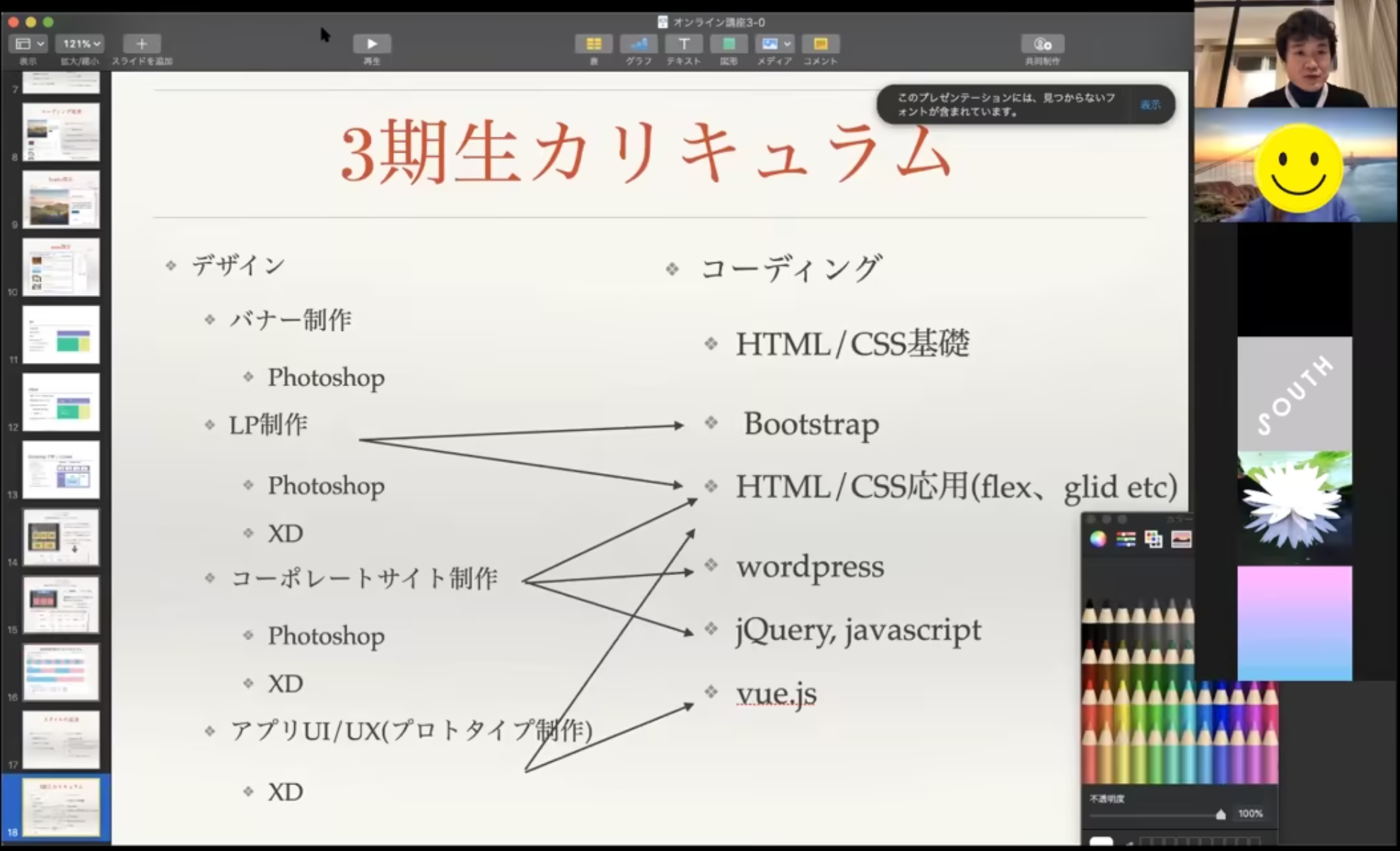Viewport: 1400px width, 851px height.
Task: Click the document title オンライン講座3-0
Action: pos(718,22)
